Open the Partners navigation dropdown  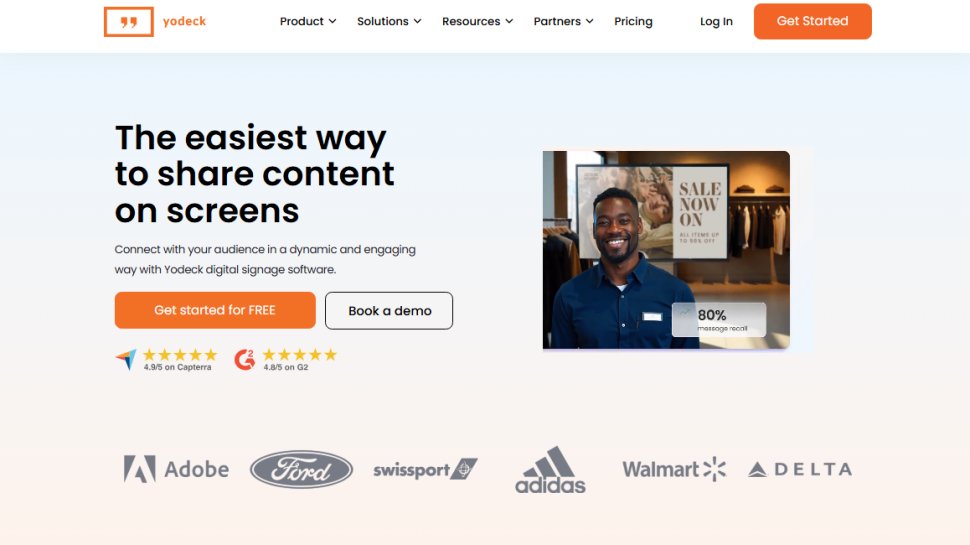click(x=564, y=21)
